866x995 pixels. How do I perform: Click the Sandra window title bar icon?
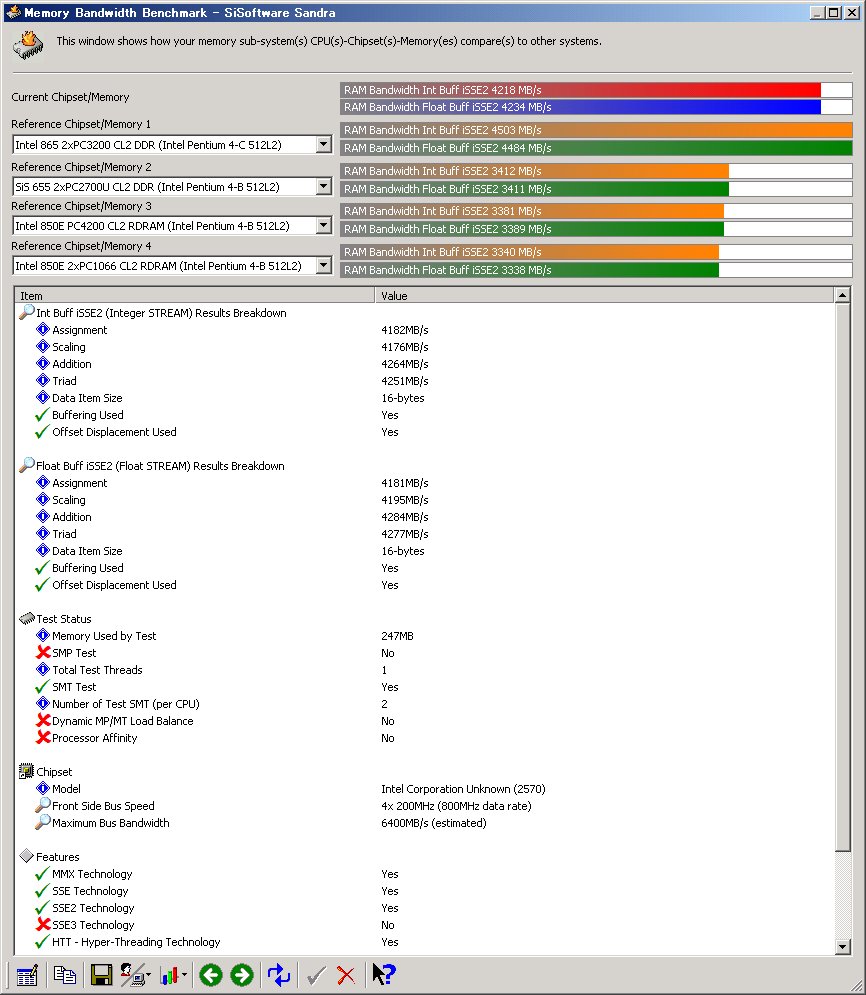pos(13,12)
